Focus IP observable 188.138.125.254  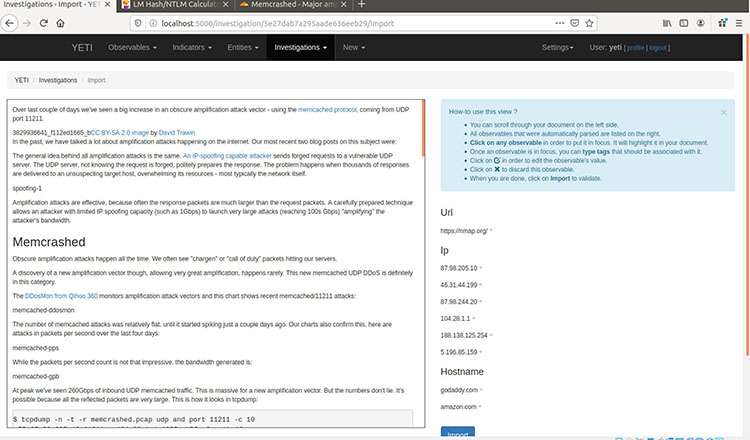[464, 335]
